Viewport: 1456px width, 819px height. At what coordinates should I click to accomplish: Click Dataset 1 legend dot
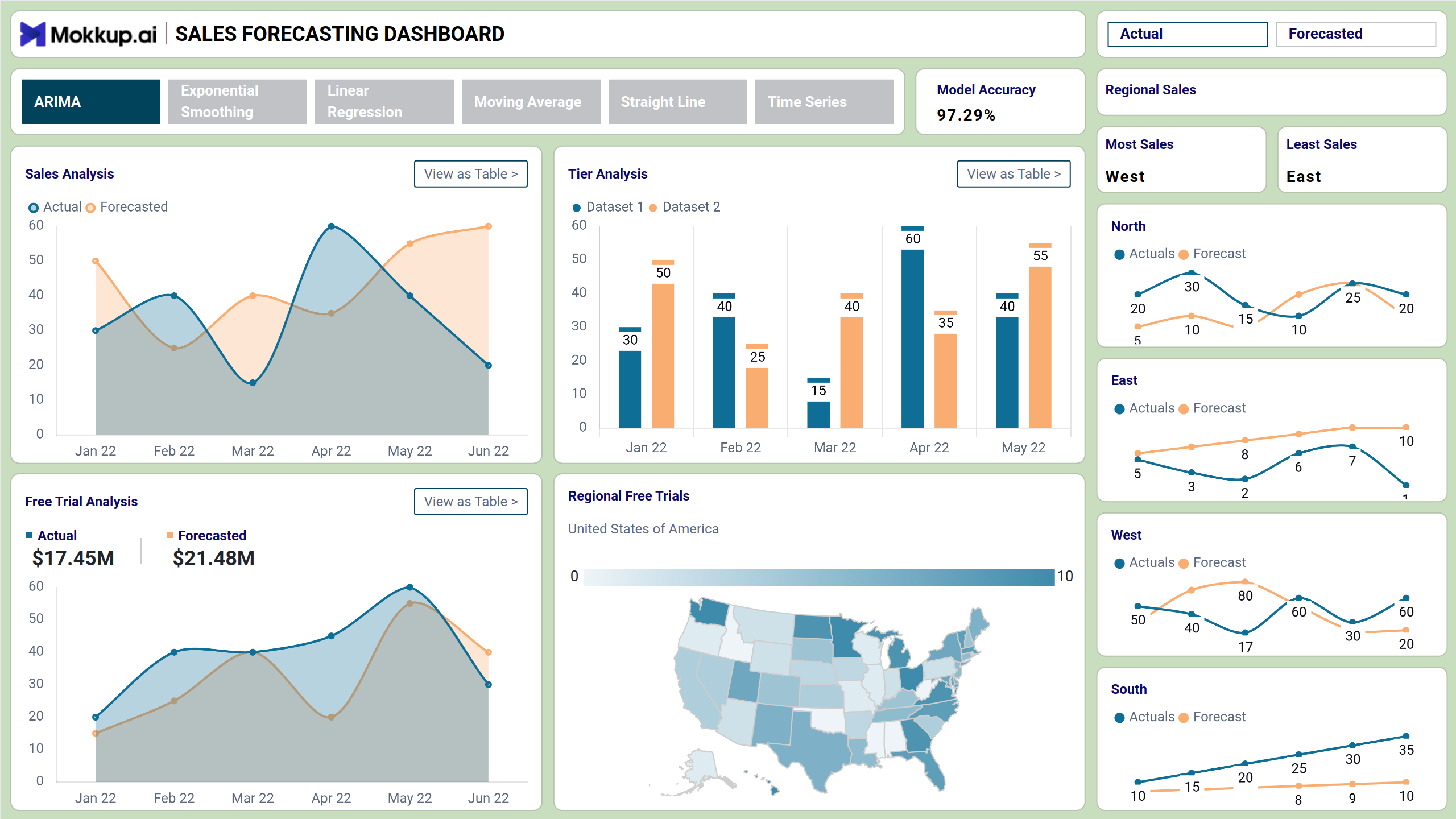(x=577, y=208)
